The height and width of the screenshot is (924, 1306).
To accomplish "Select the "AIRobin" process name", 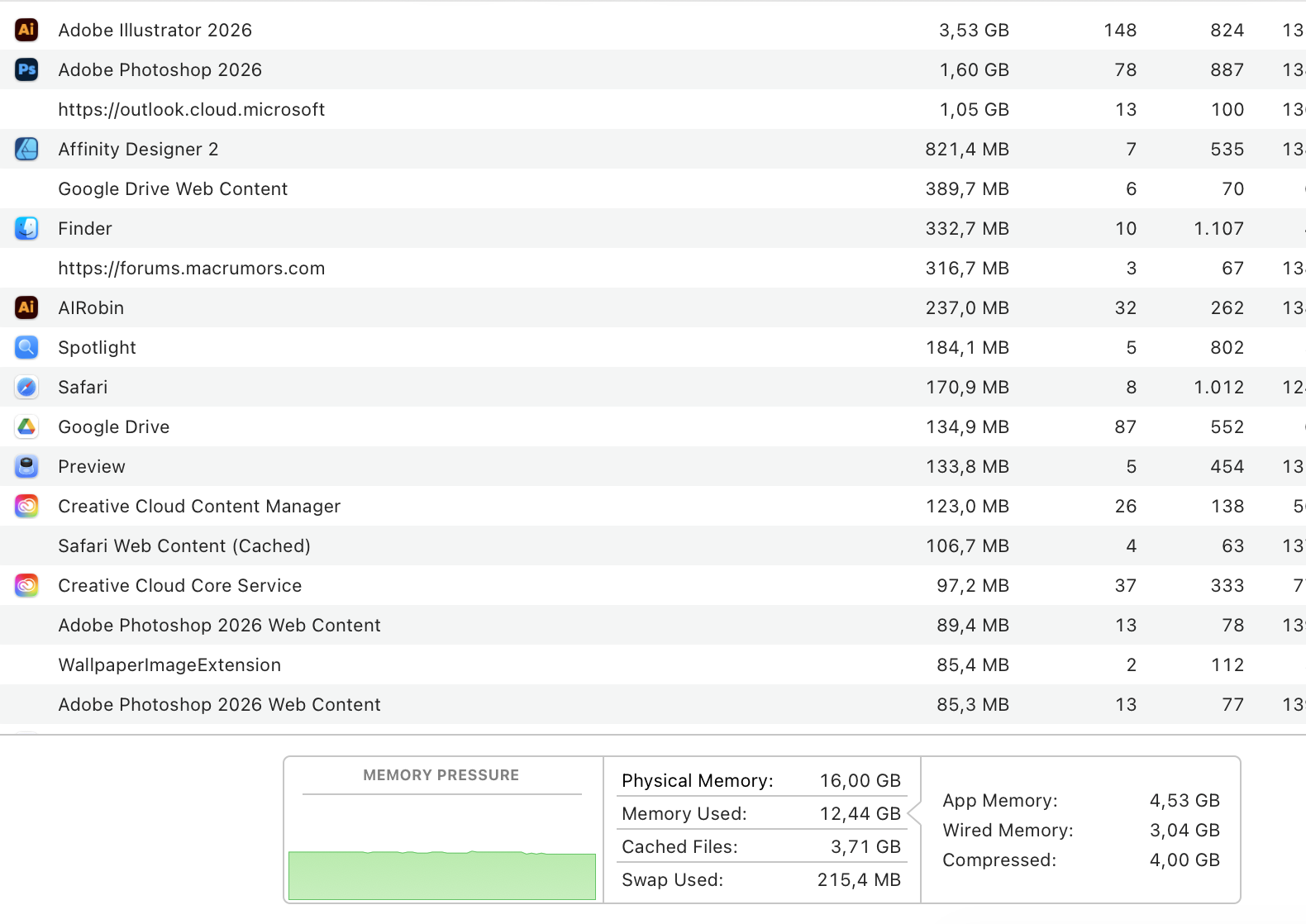I will [x=91, y=307].
